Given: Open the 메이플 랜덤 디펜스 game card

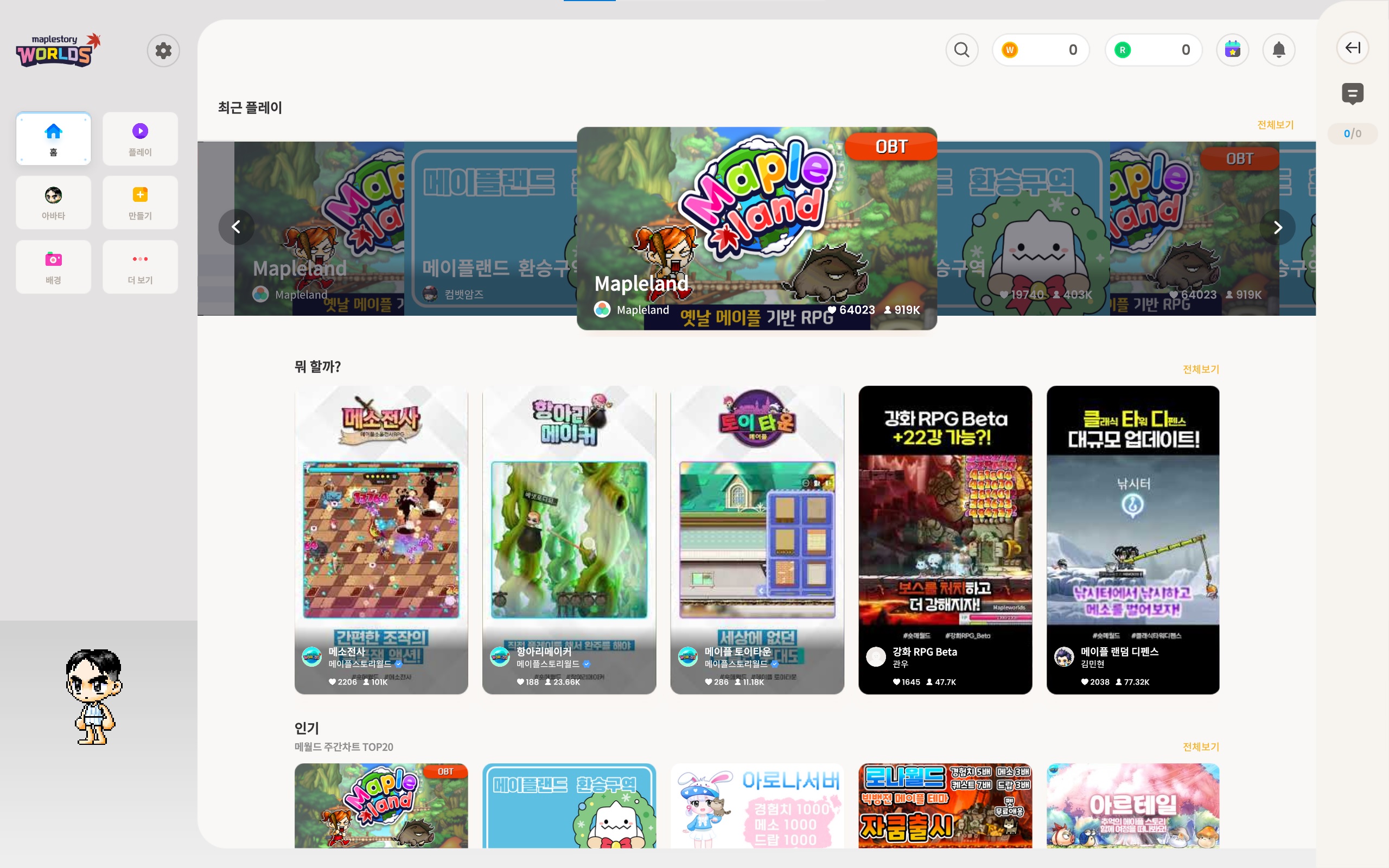Looking at the screenshot, I should [x=1133, y=540].
